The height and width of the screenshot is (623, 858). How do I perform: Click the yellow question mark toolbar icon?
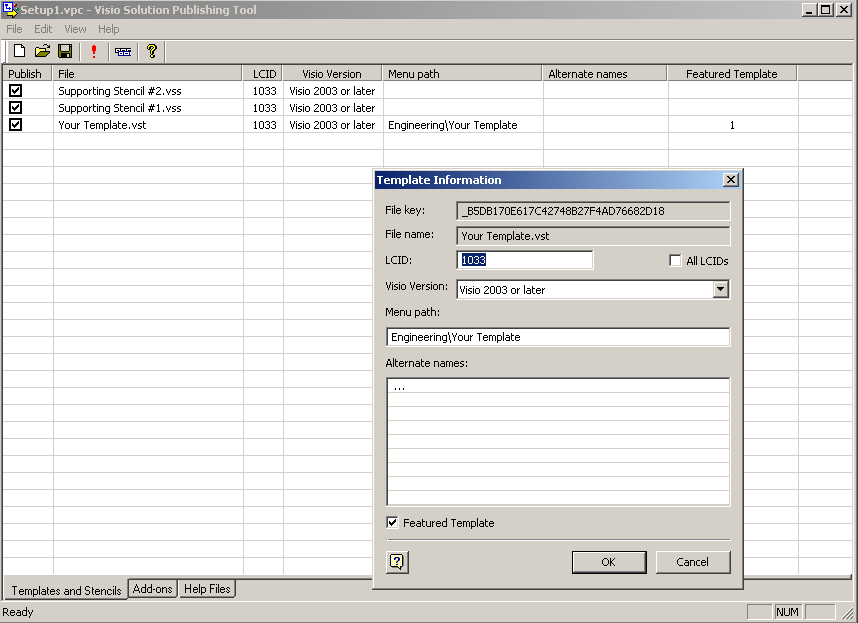tap(152, 51)
